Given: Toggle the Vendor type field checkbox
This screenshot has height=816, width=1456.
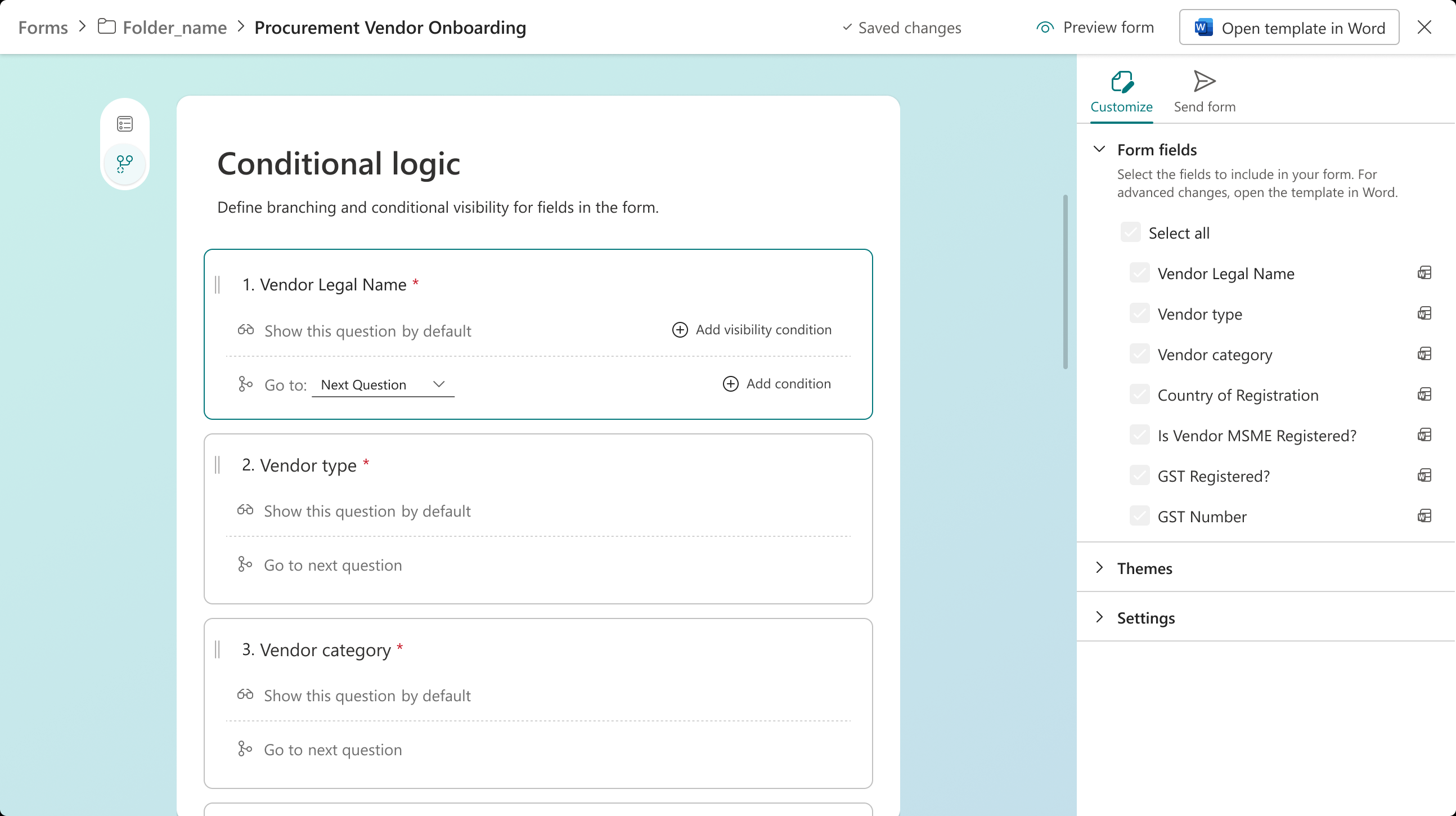Looking at the screenshot, I should point(1139,313).
